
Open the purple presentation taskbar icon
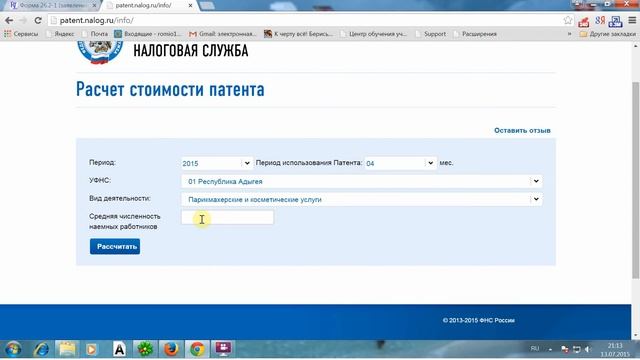(223, 349)
